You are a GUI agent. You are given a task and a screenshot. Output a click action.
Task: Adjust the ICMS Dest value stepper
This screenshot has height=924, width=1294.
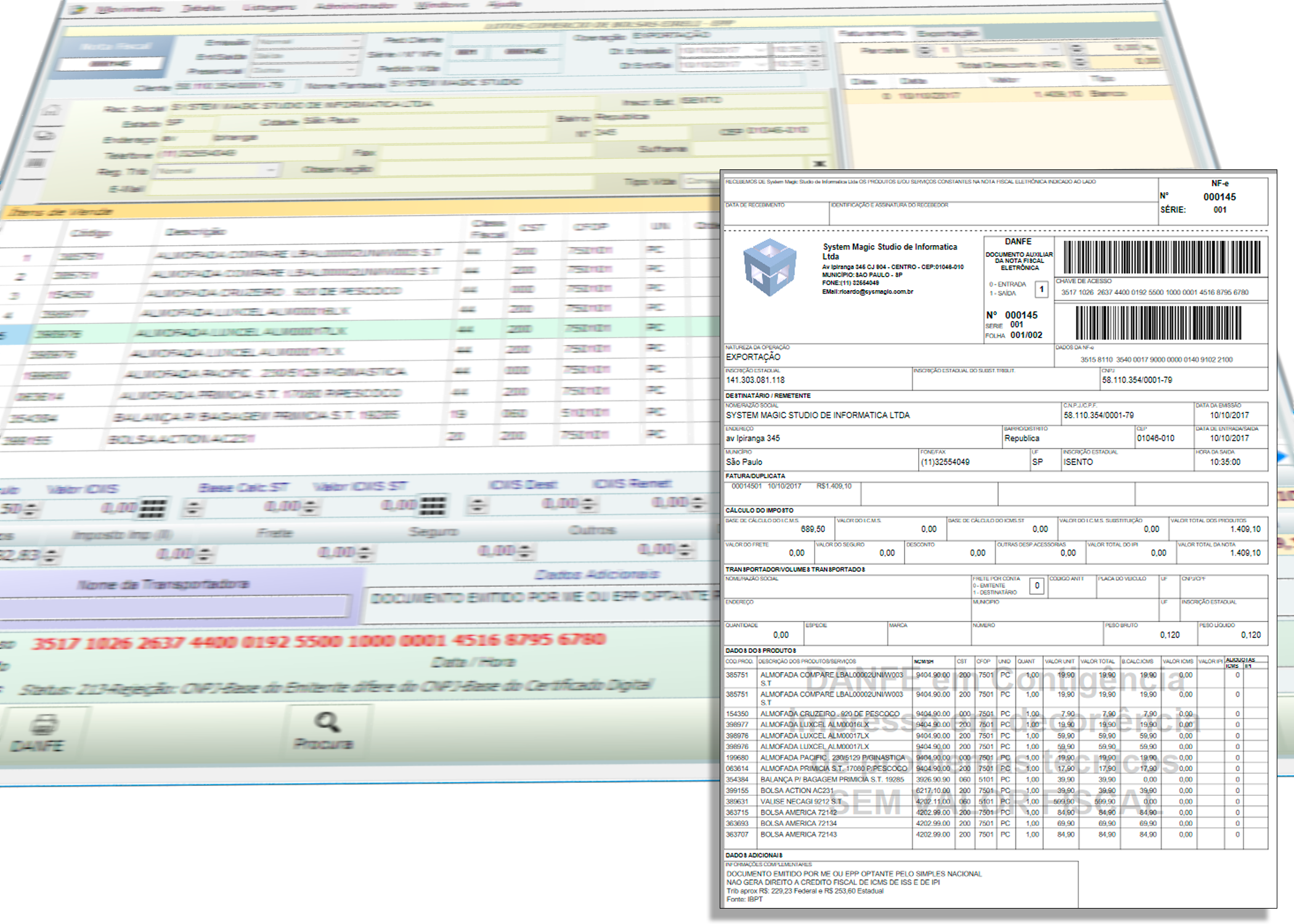478,506
